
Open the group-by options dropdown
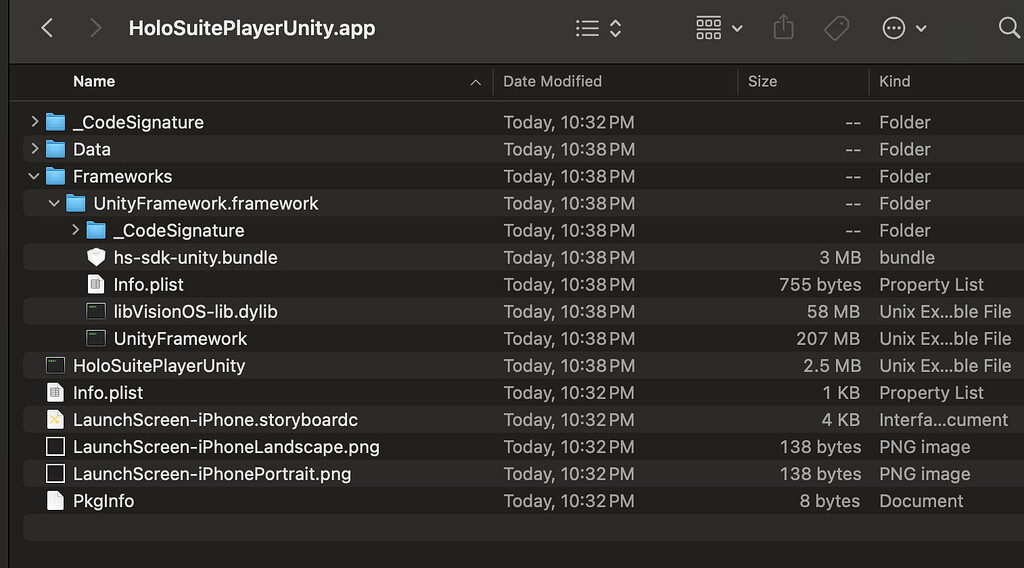(x=719, y=29)
